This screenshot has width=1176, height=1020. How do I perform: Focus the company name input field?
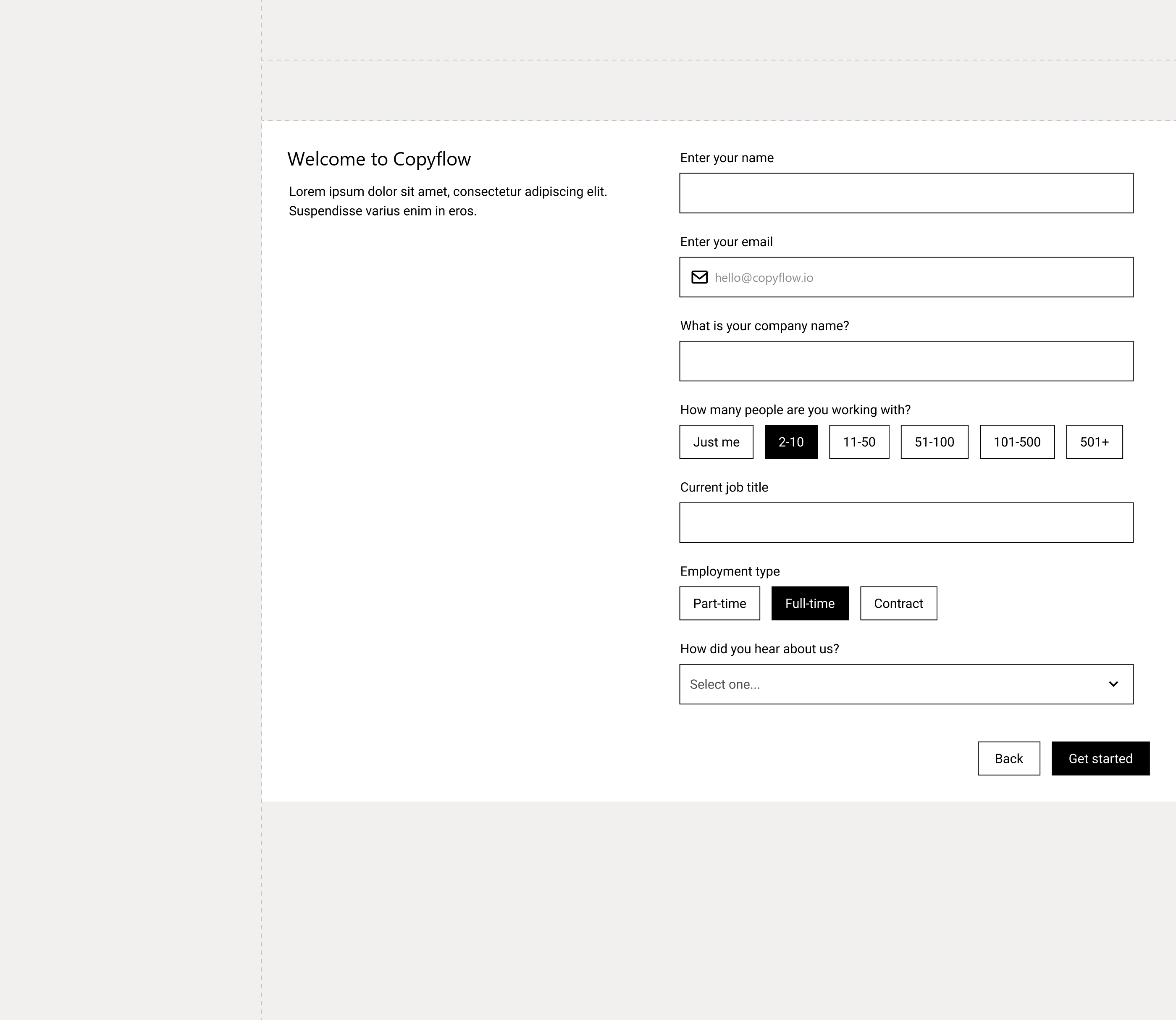point(906,361)
